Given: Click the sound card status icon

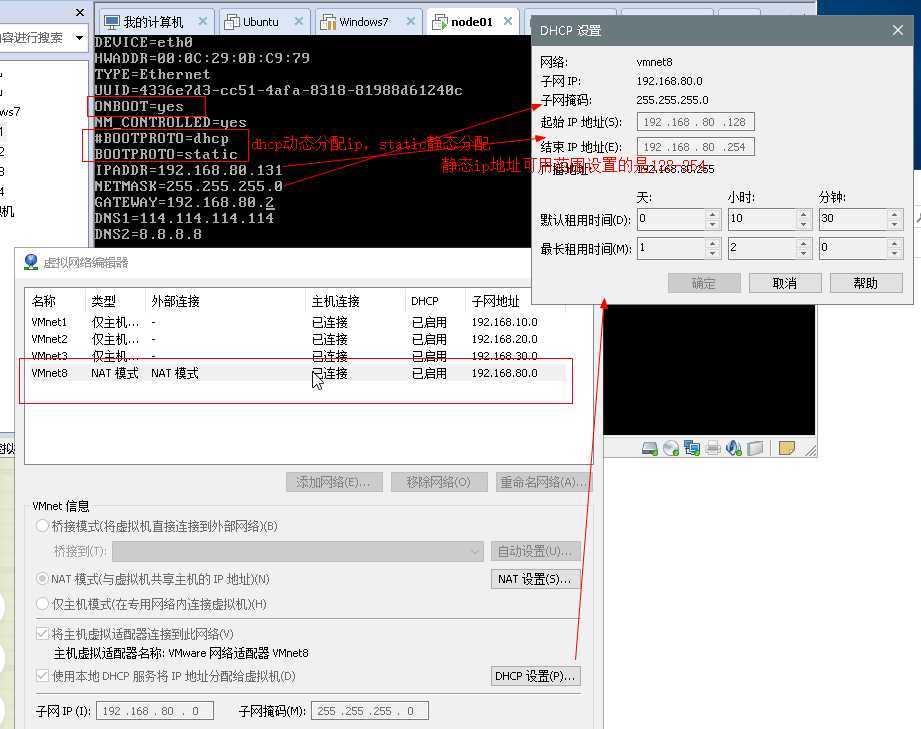Looking at the screenshot, I should [734, 449].
